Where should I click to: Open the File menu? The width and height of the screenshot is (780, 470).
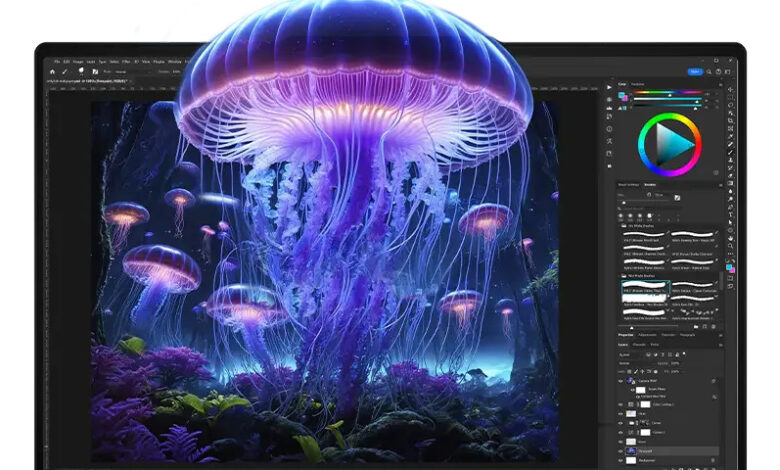[x=57, y=62]
